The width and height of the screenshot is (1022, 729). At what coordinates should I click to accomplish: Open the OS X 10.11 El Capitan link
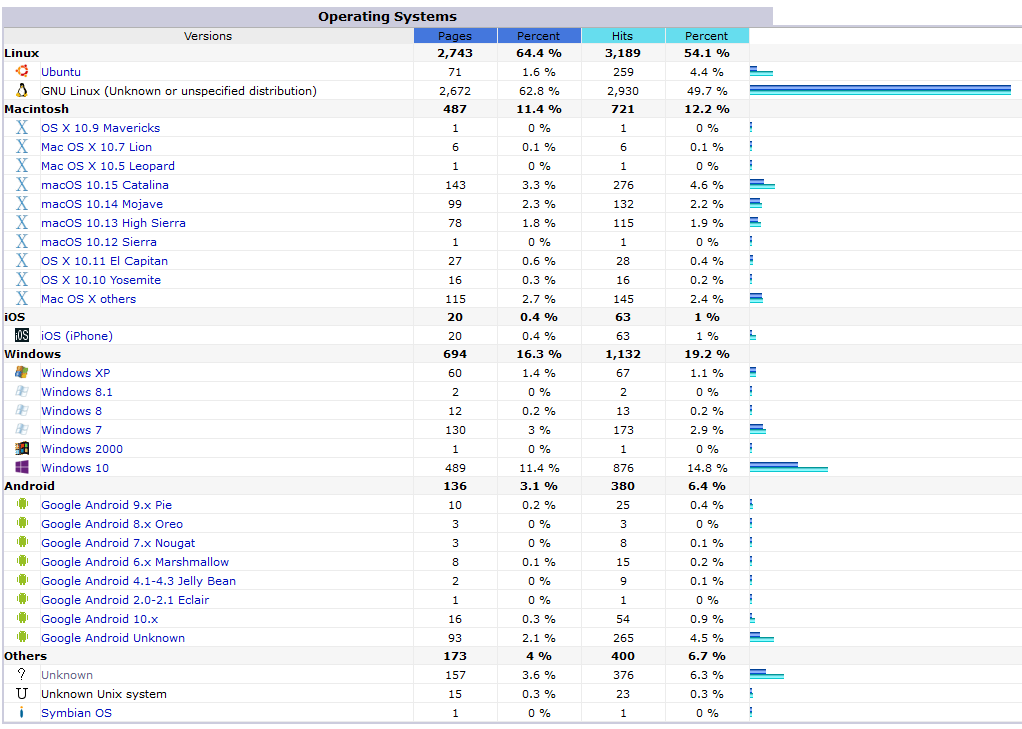click(104, 261)
